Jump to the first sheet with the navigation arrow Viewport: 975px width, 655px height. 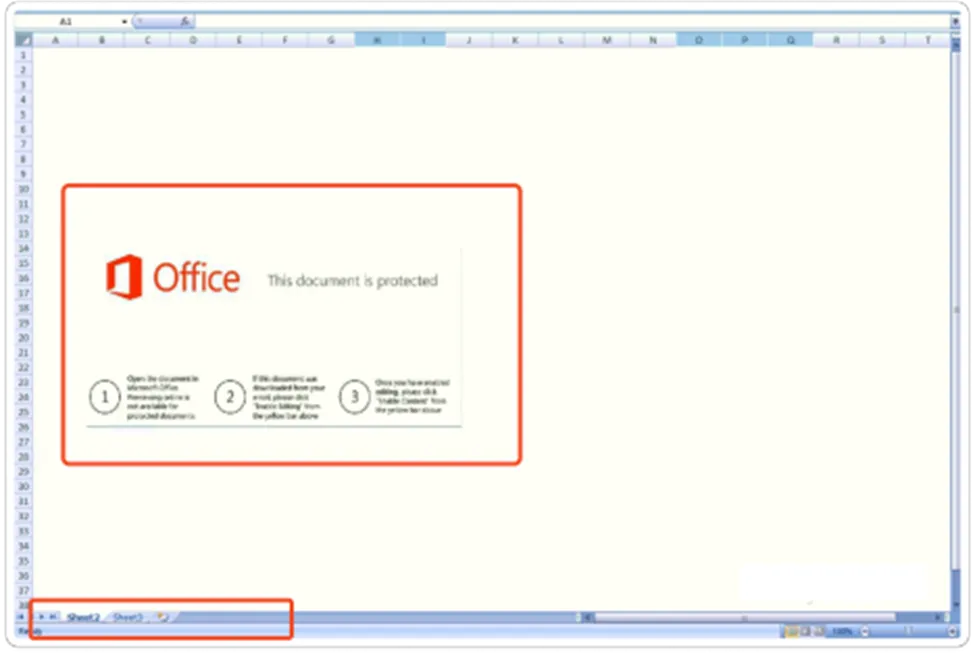[21, 616]
